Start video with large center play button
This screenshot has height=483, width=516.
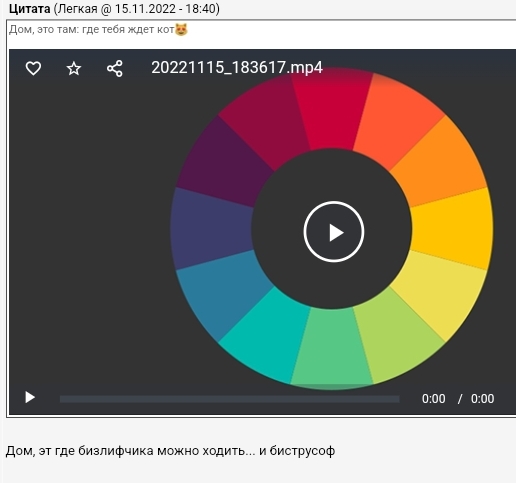pos(334,232)
